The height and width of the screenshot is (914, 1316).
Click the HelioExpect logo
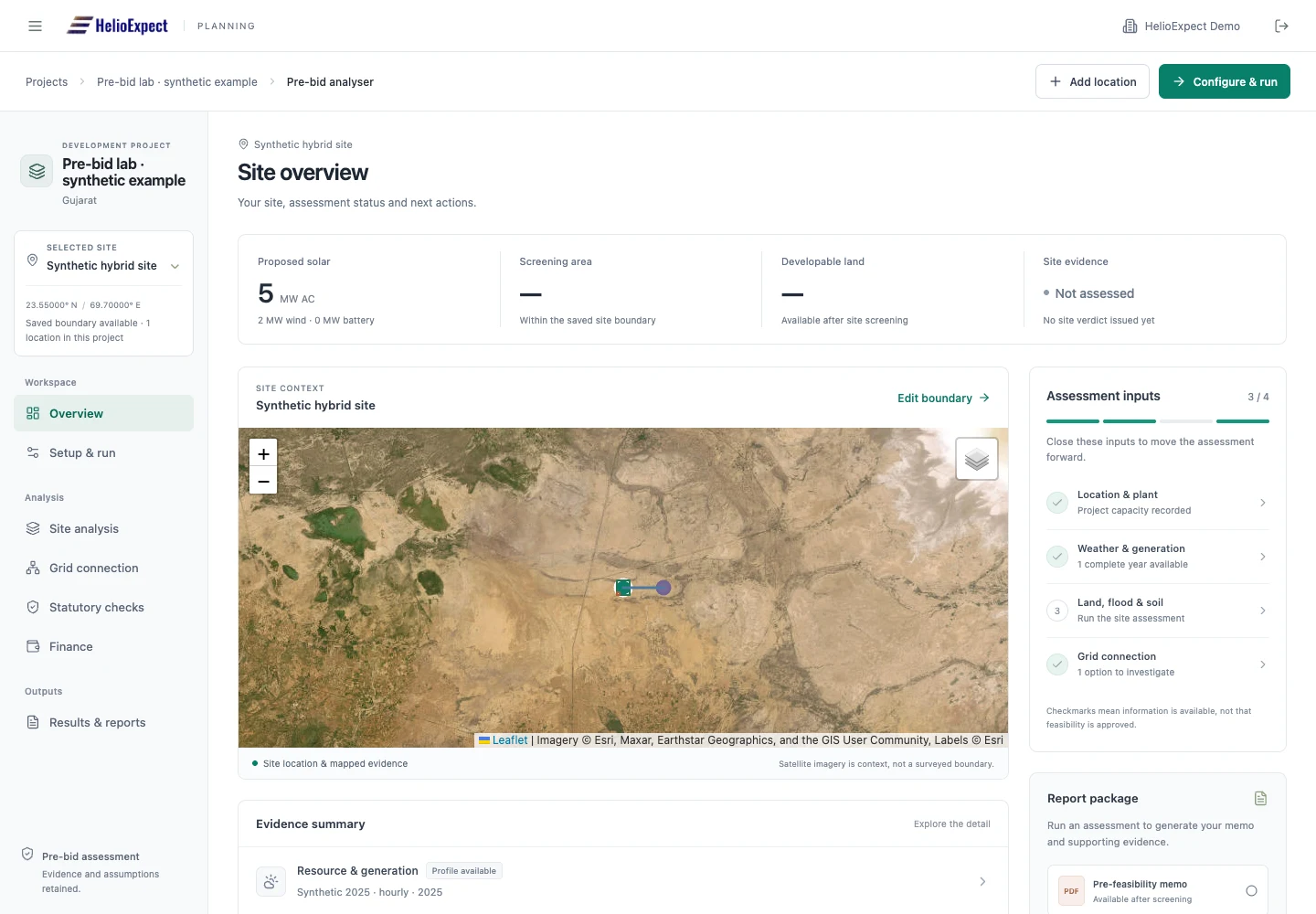pyautogui.click(x=117, y=26)
